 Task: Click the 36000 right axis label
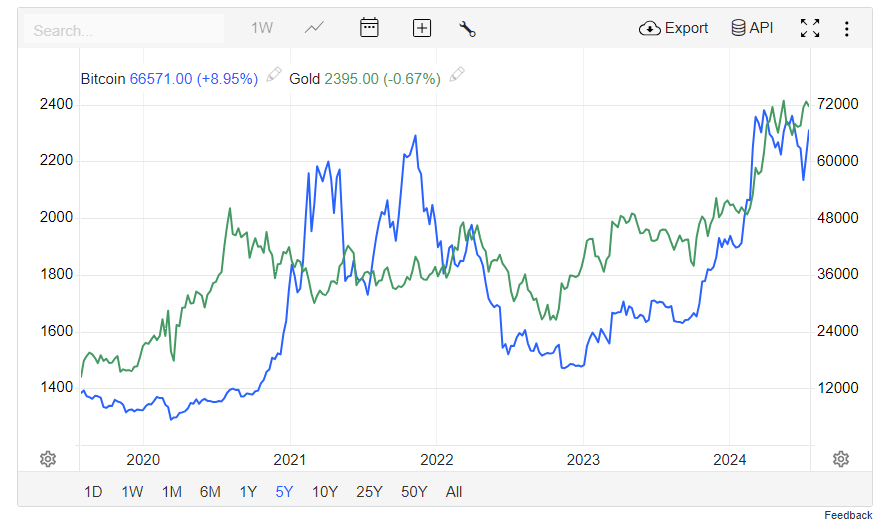coord(838,274)
